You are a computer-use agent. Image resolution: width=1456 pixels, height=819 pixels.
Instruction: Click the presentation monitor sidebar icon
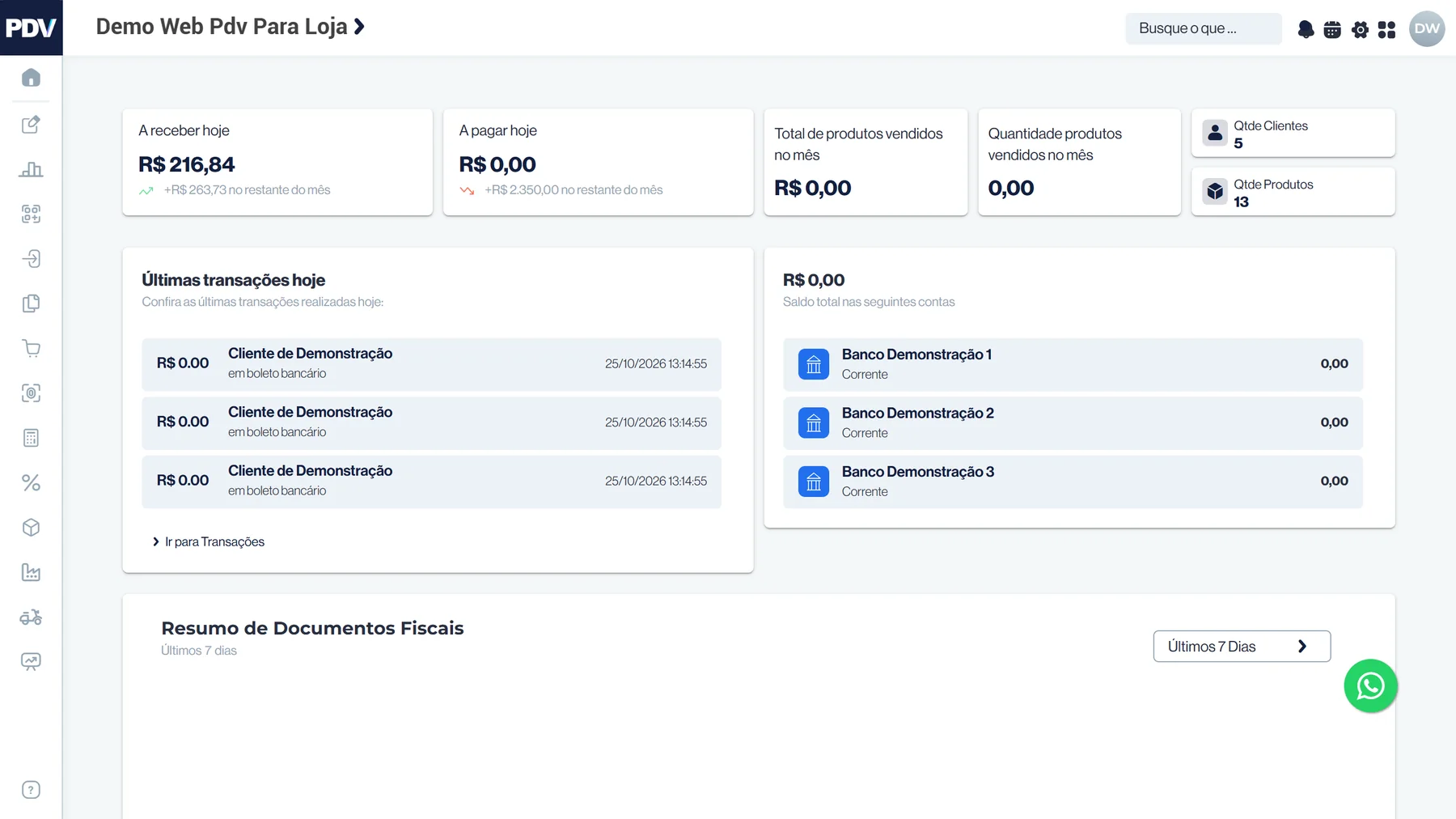(31, 662)
